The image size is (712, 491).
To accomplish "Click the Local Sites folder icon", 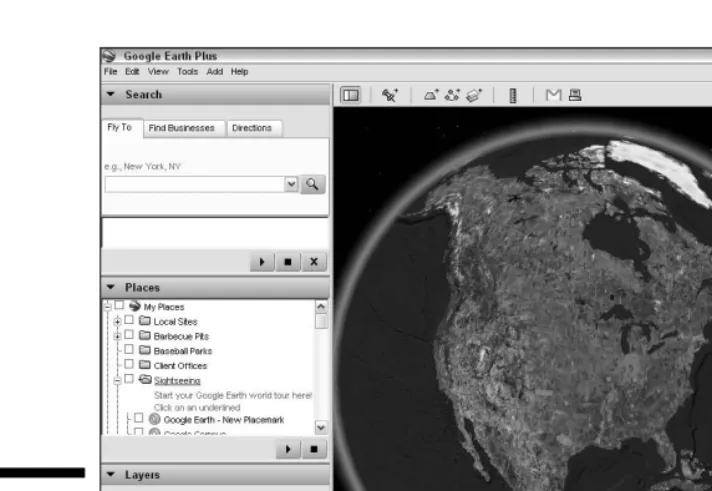I will [145, 321].
